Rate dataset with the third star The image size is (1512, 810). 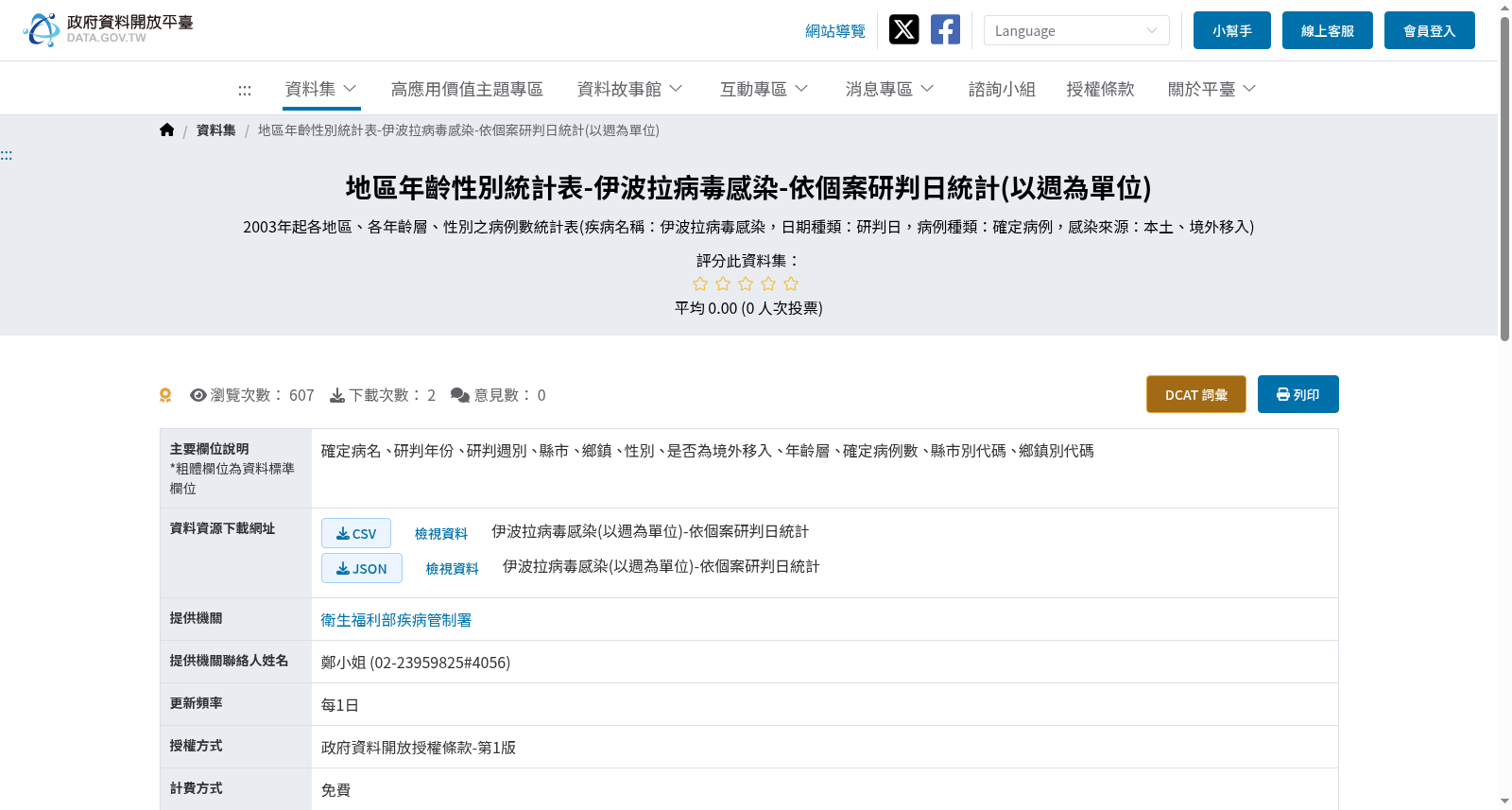(x=746, y=284)
